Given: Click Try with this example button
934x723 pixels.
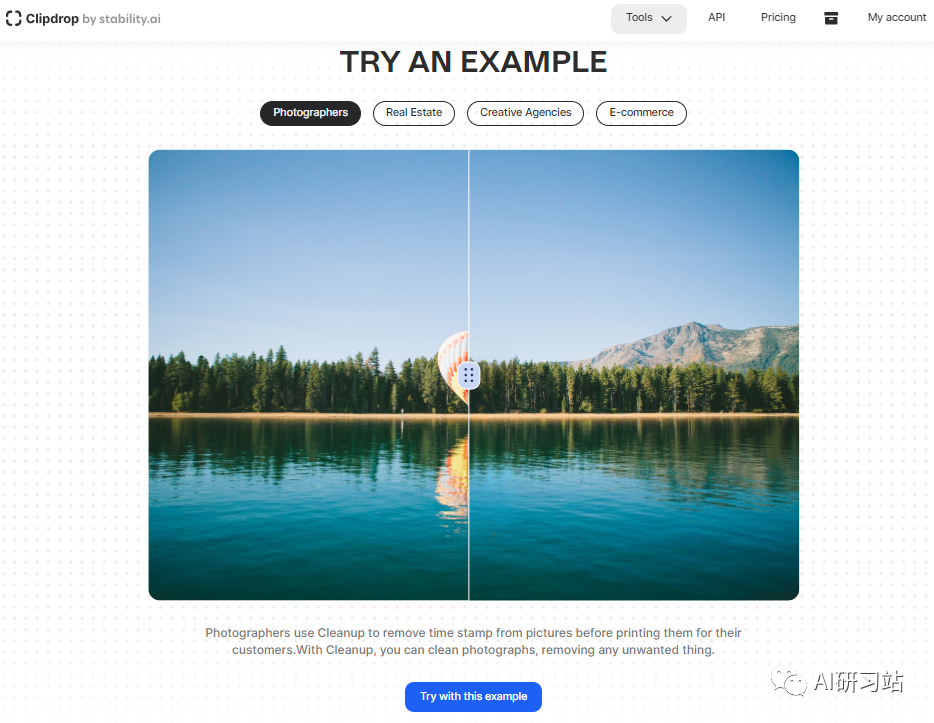Looking at the screenshot, I should (x=474, y=697).
